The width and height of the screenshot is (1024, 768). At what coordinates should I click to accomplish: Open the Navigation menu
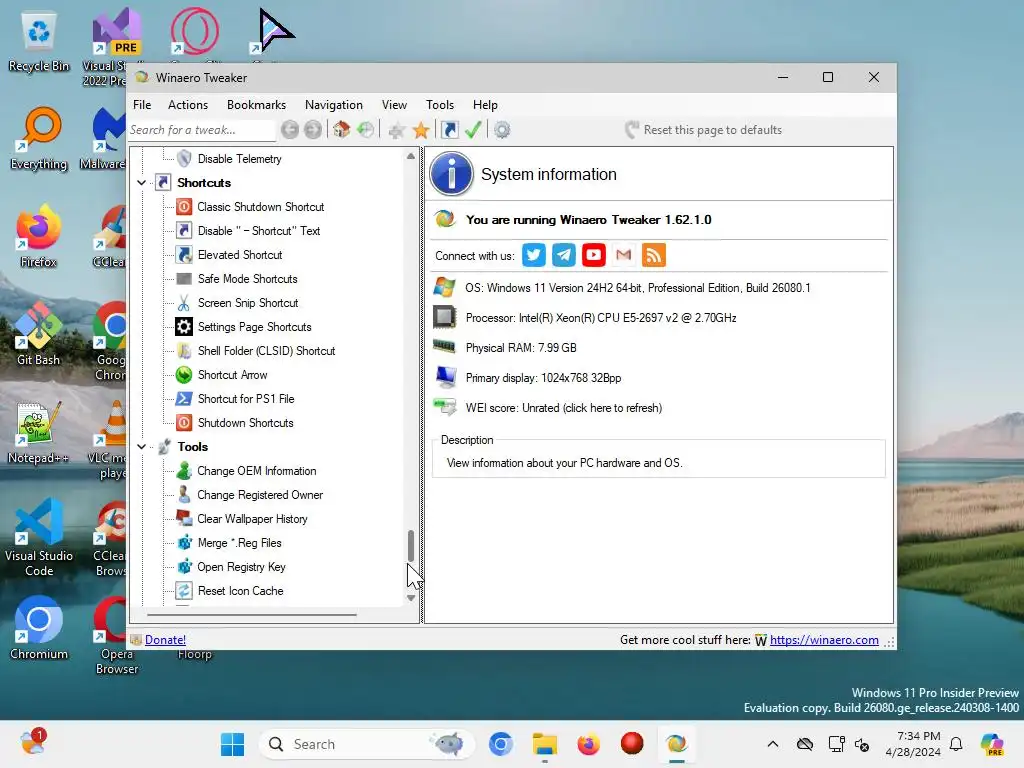334,105
